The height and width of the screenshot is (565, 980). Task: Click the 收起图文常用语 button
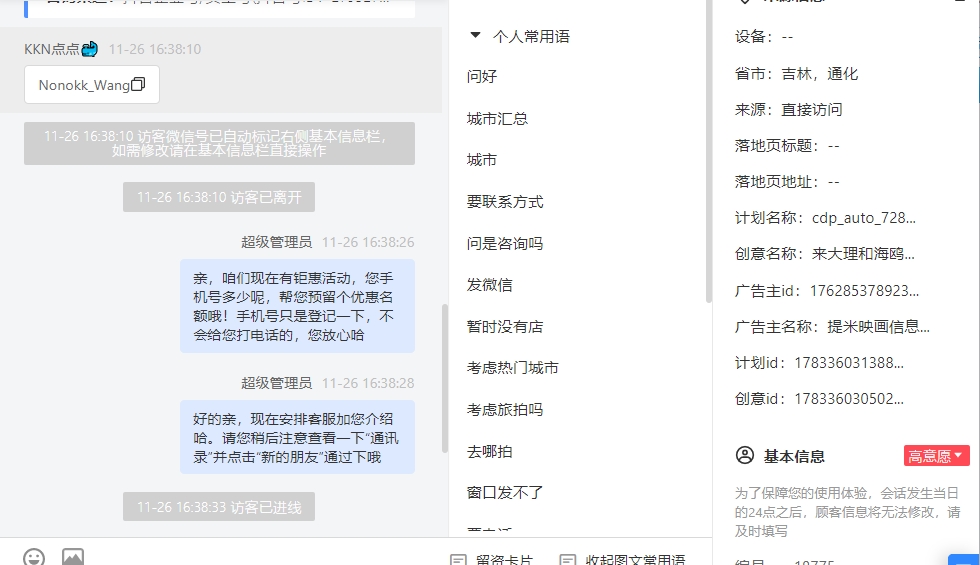622,559
